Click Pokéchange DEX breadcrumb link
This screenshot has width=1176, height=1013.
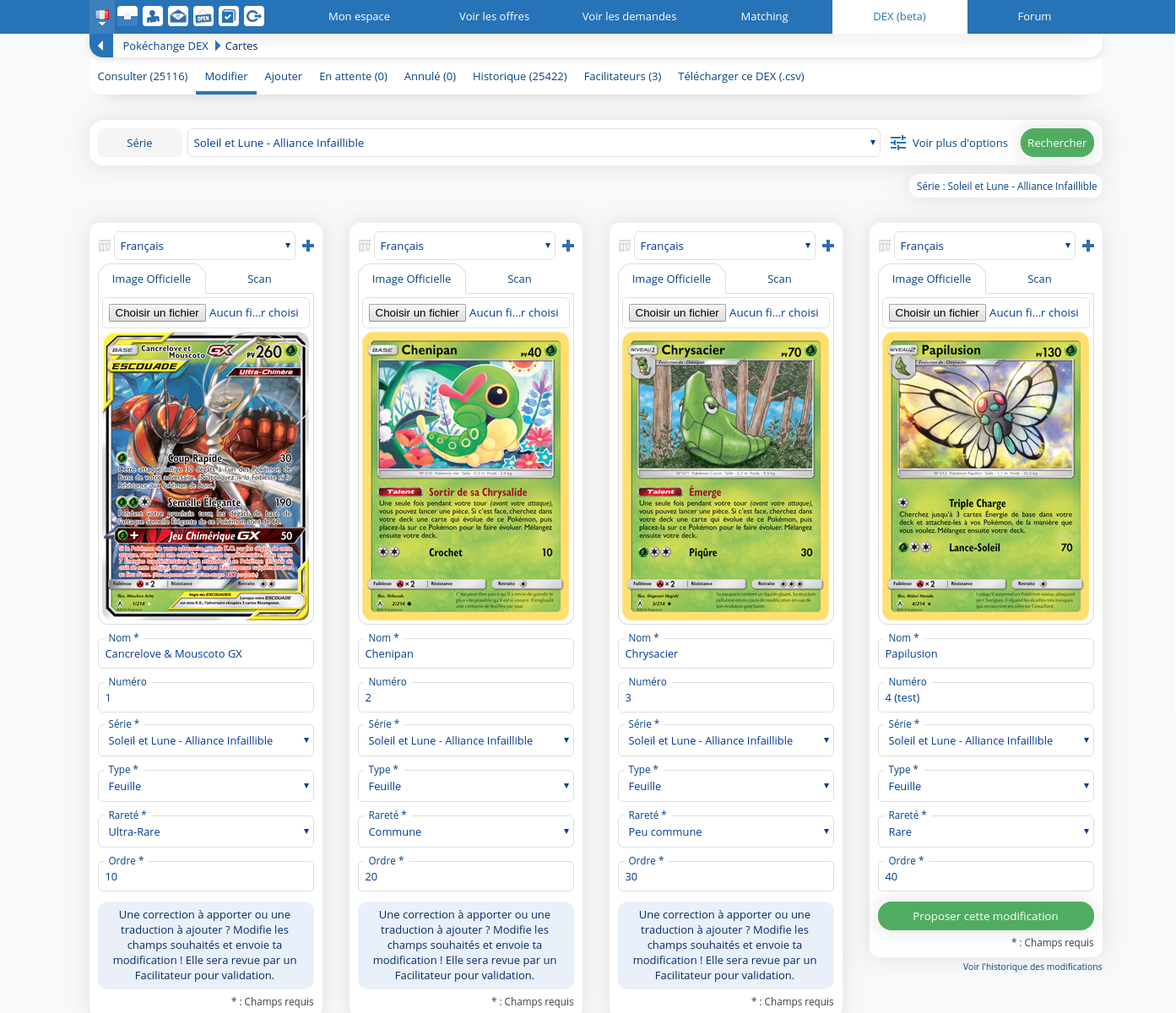(165, 46)
